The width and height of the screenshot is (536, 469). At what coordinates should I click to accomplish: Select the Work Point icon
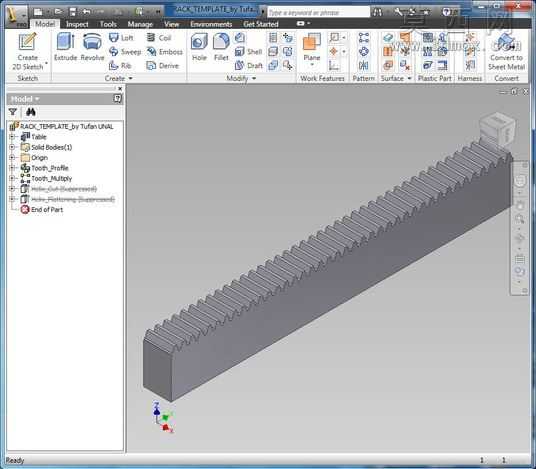point(334,52)
